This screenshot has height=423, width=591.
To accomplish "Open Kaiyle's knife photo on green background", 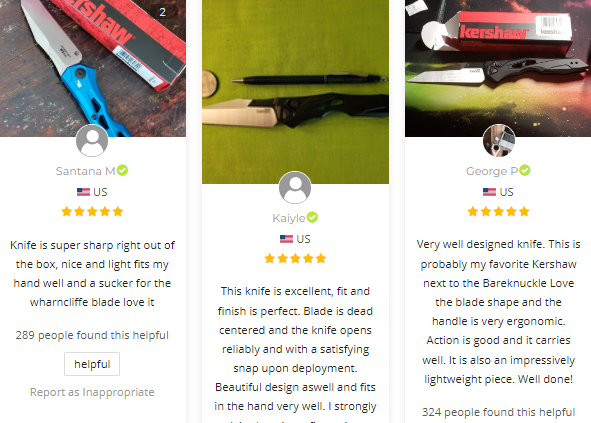I will [296, 92].
